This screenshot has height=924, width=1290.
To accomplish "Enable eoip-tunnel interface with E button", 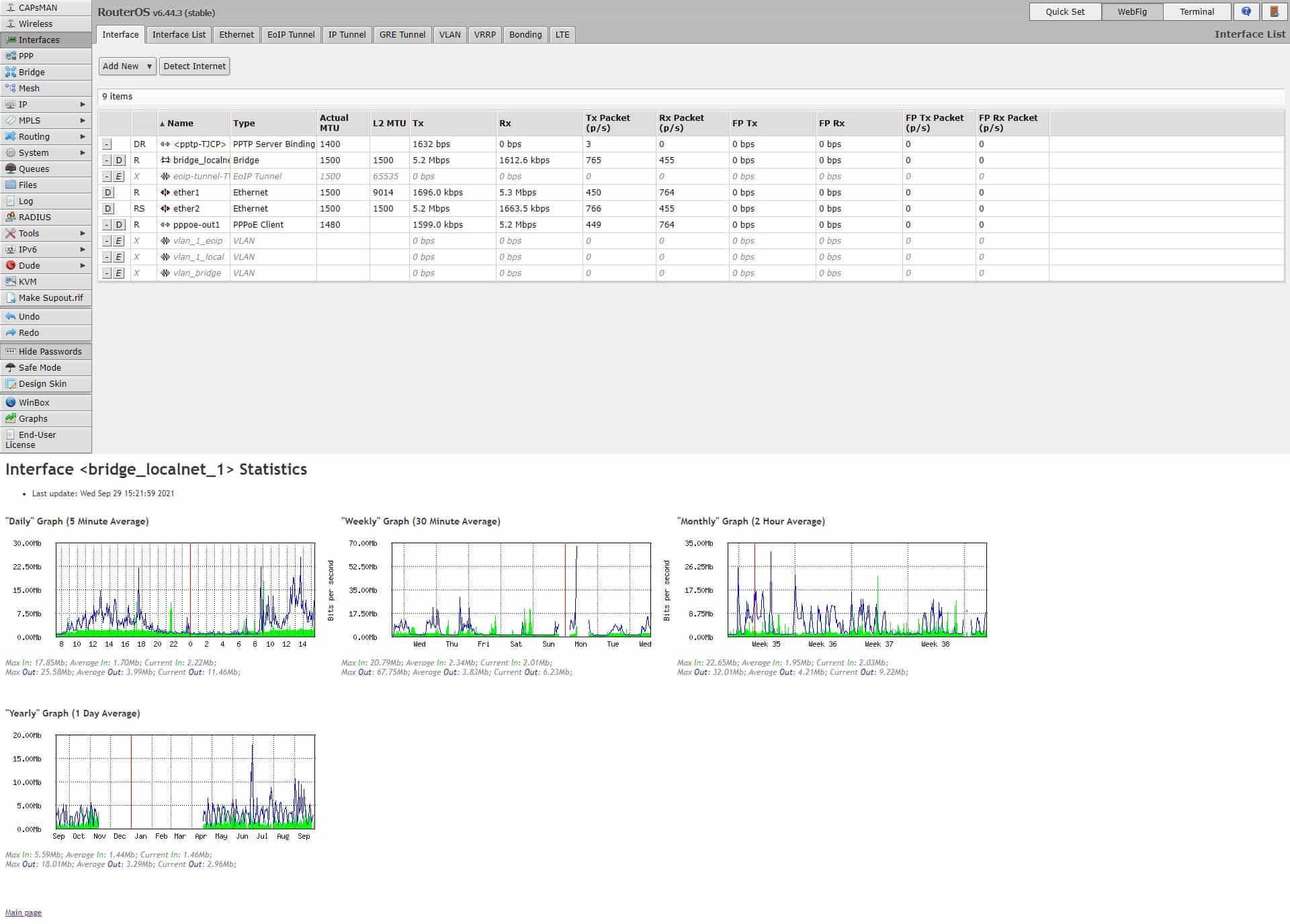I will pos(119,176).
